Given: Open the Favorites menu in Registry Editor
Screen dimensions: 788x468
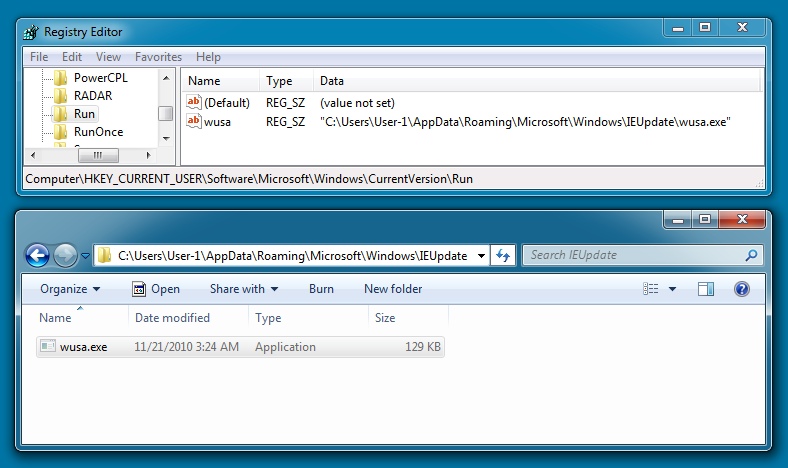Looking at the screenshot, I should (158, 57).
